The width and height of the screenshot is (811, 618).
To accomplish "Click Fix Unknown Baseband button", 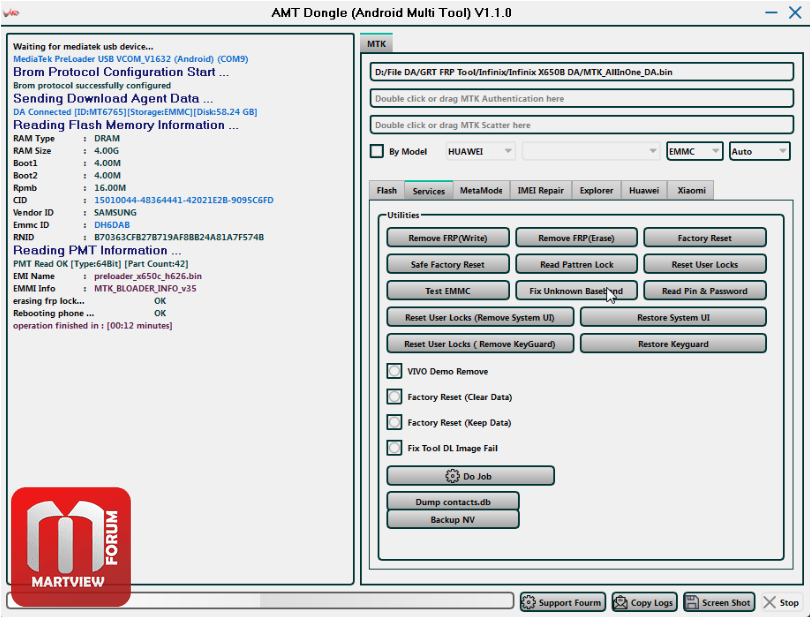I will (x=576, y=291).
